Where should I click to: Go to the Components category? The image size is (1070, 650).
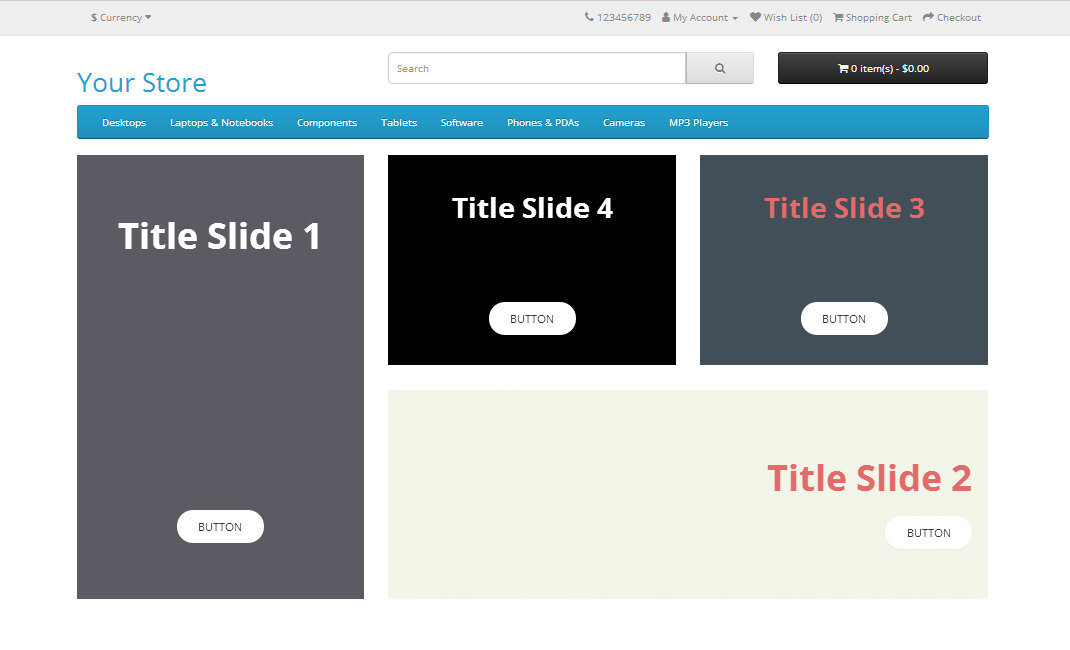(327, 123)
